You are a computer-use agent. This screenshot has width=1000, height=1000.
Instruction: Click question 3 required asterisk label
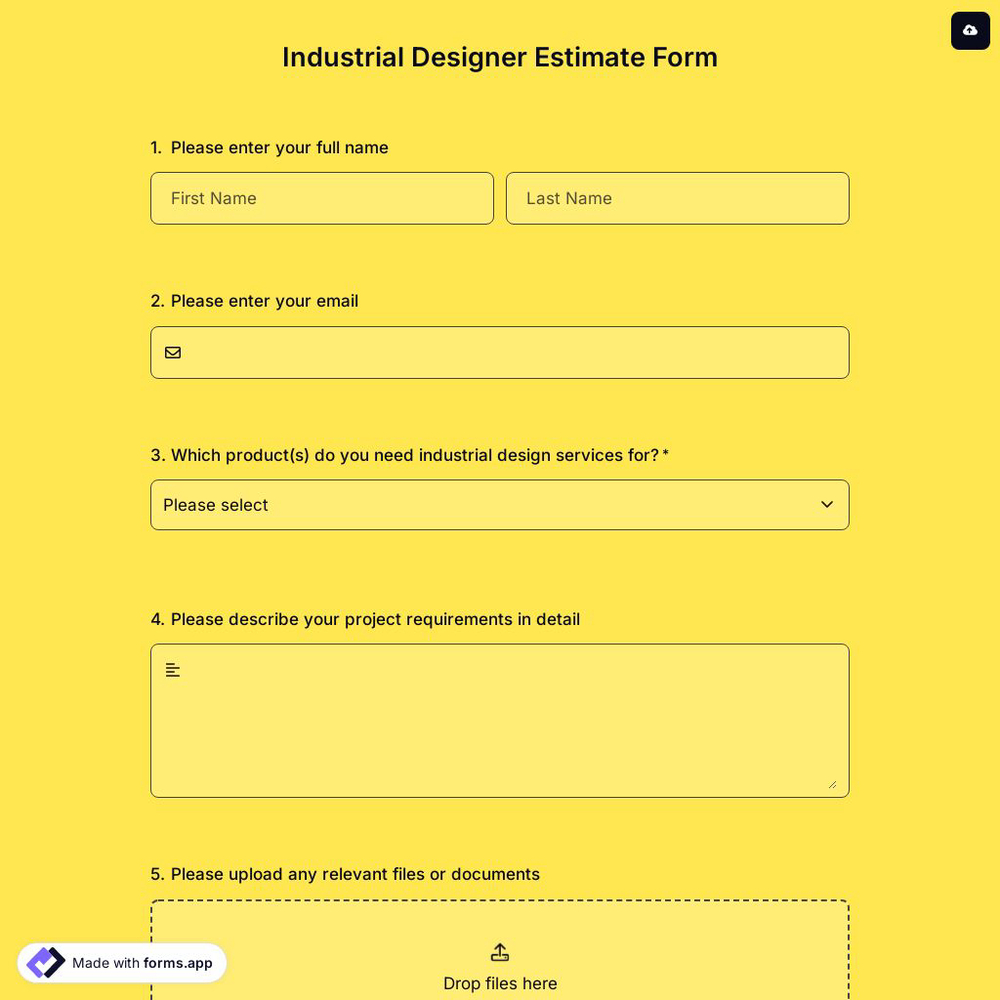click(666, 455)
